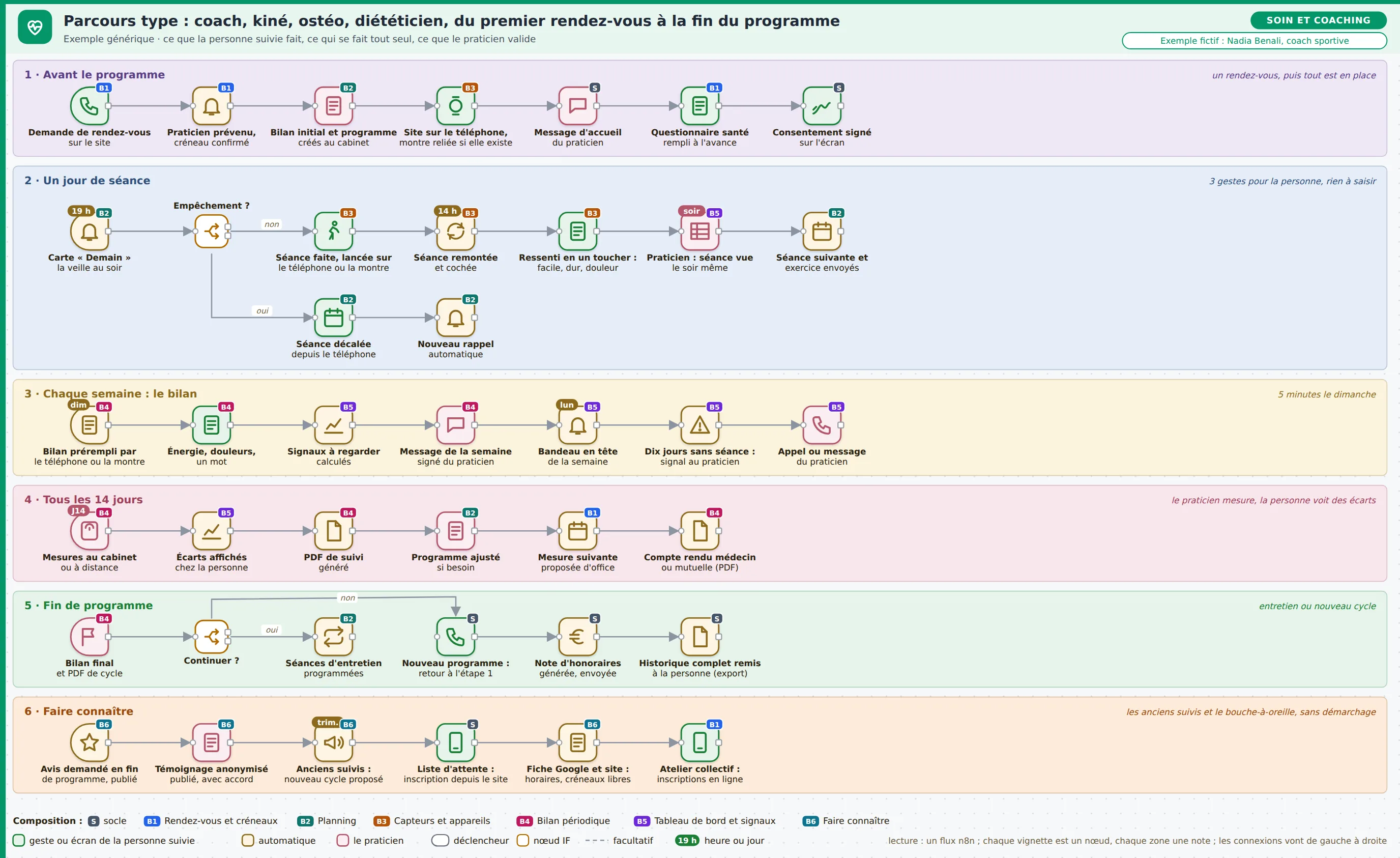1400x858 pixels.
Task: Click the 'SOIN ET COACHING' badge
Action: tap(1318, 20)
